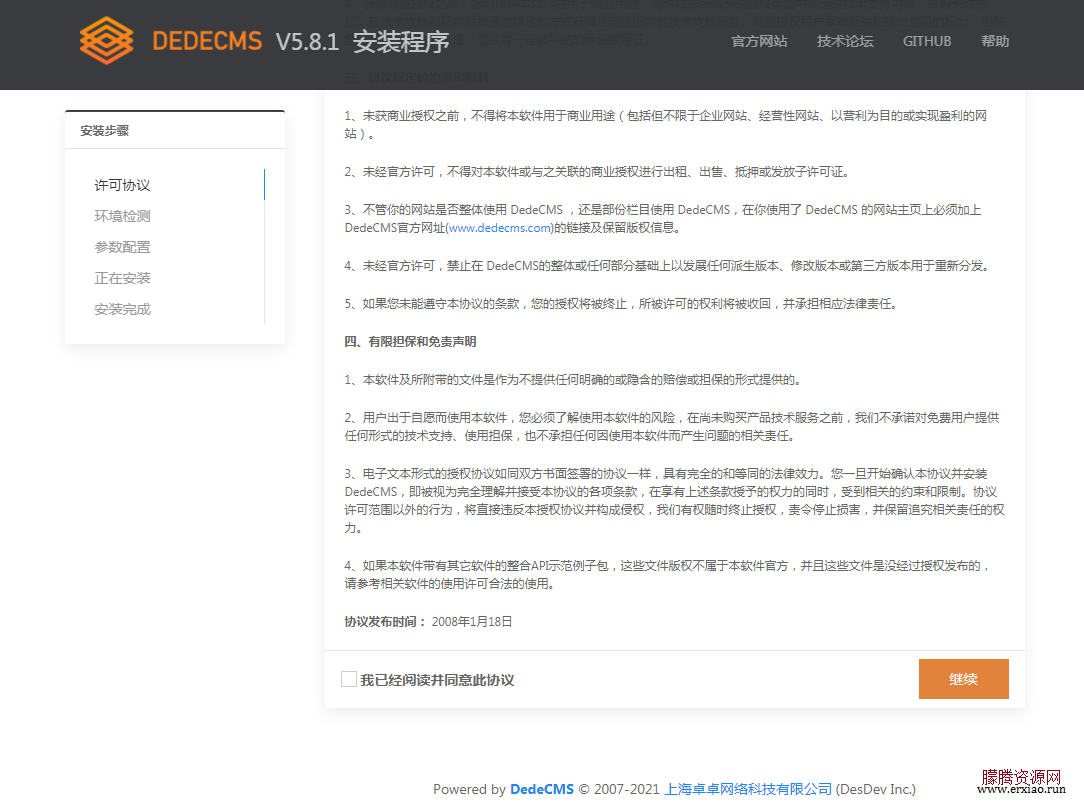The image size is (1084, 806).
Task: Check the 我已经阅读并同意此协议 checkbox
Action: [349, 680]
